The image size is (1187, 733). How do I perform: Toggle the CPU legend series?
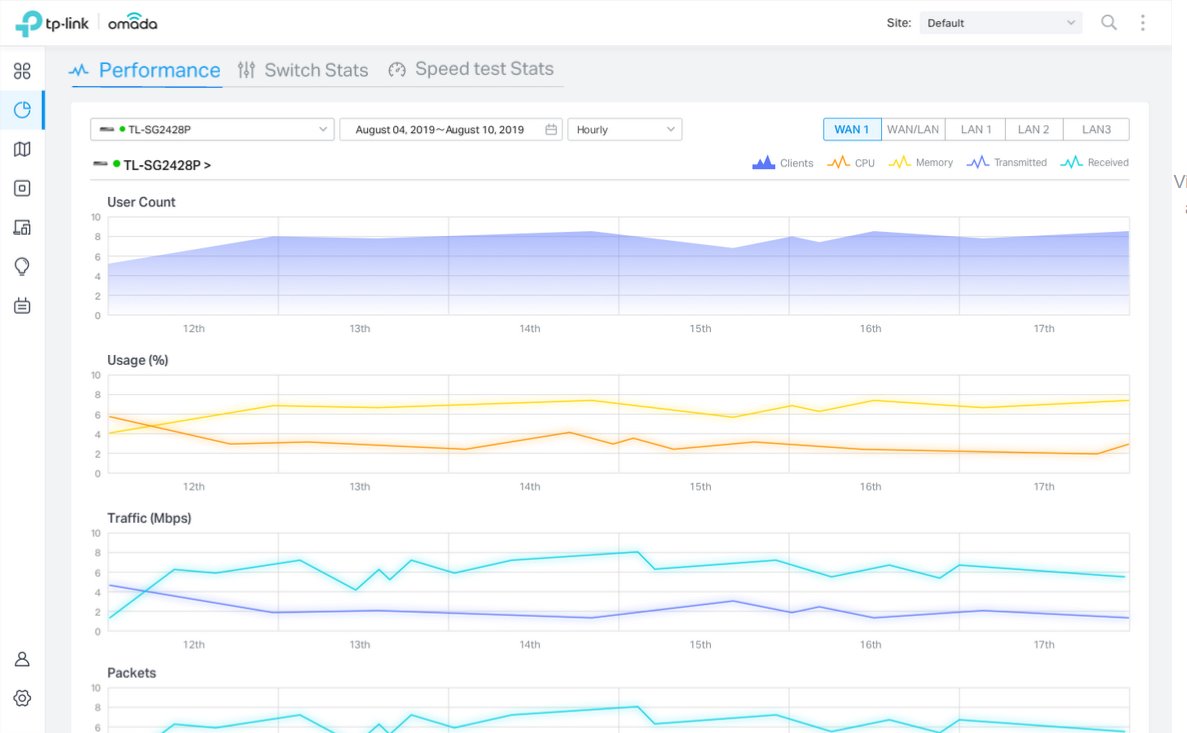click(851, 163)
